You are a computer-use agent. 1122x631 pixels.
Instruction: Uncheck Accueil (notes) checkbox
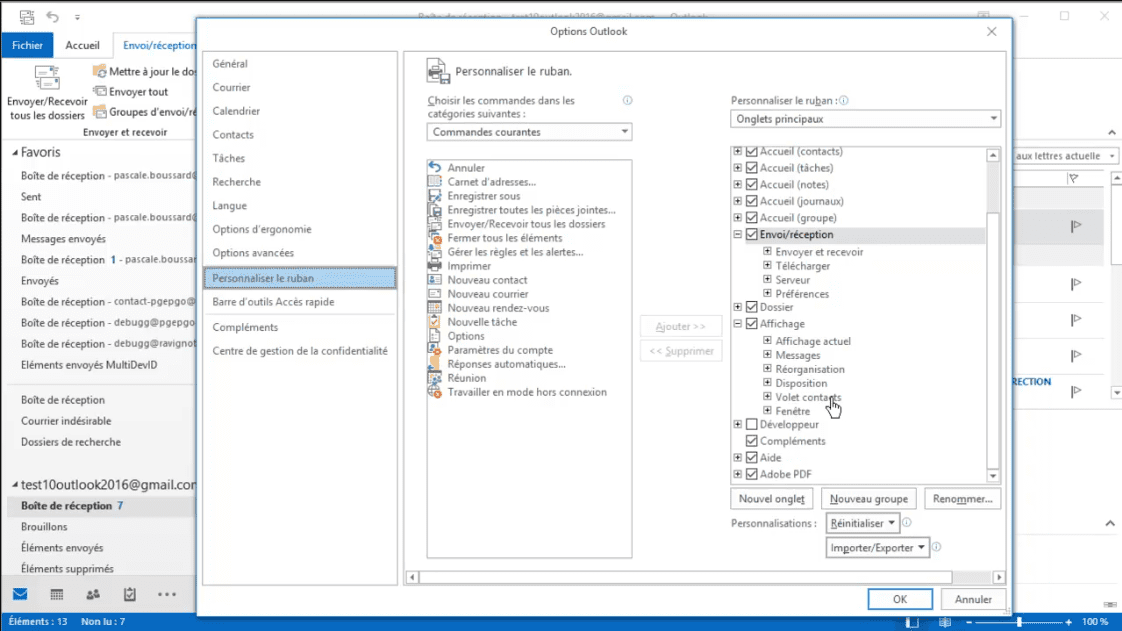pos(751,184)
